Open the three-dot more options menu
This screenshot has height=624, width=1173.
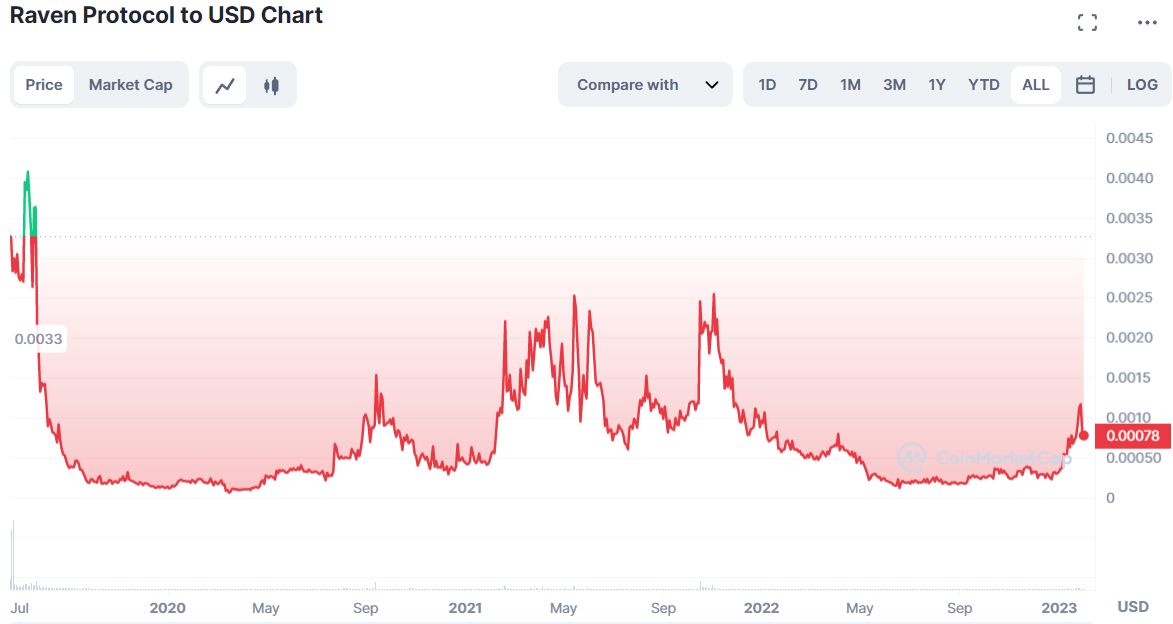pos(1146,23)
